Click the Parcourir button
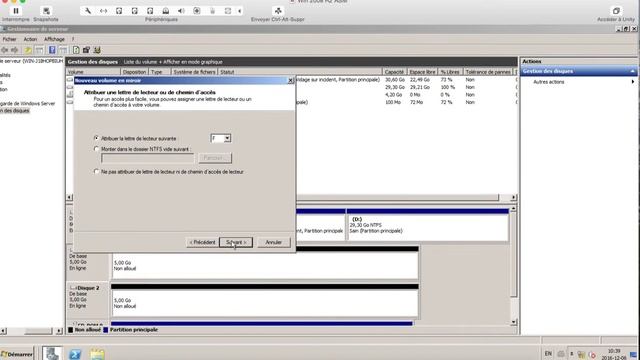 215,158
